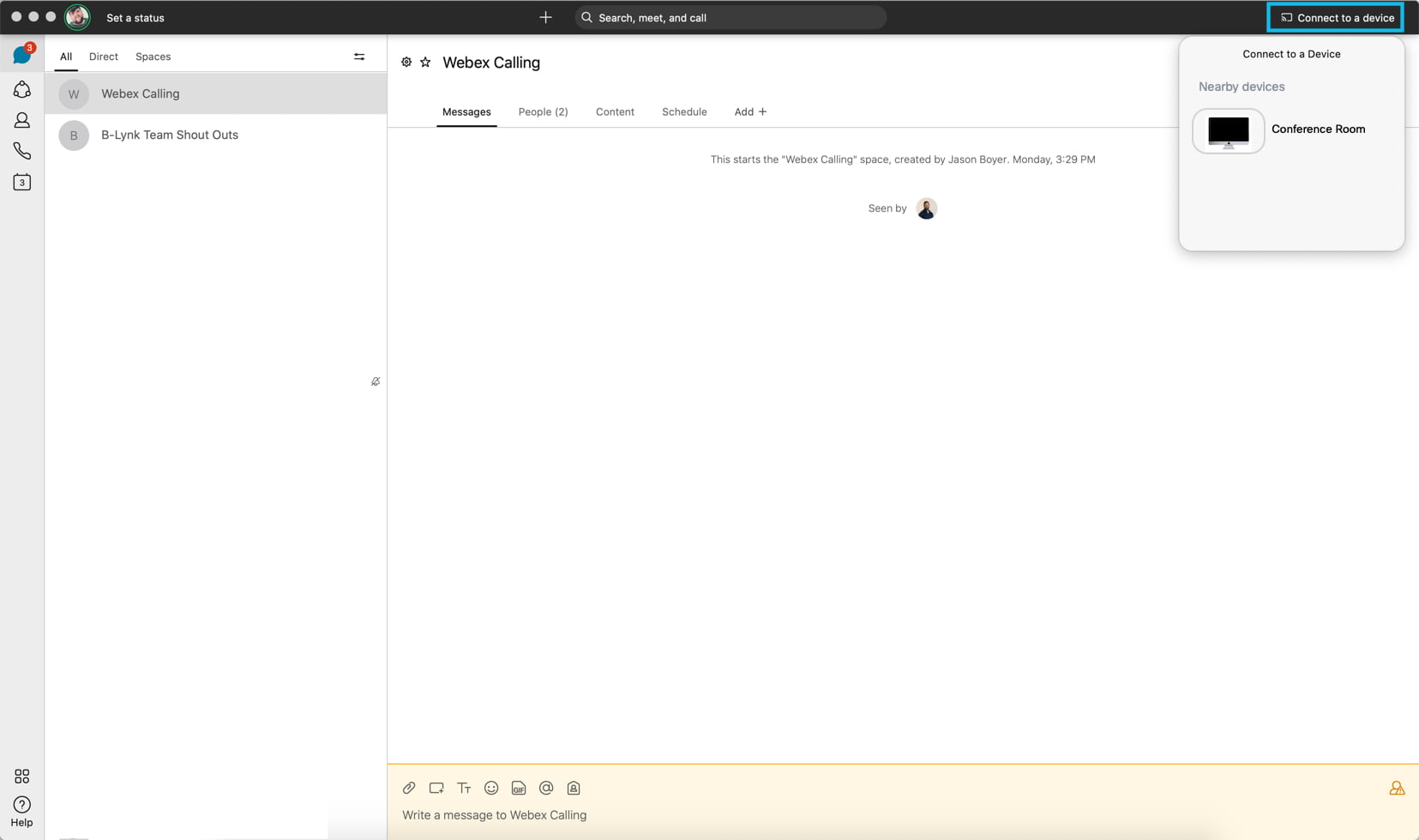Click the Conference Room device label

[x=1318, y=129]
